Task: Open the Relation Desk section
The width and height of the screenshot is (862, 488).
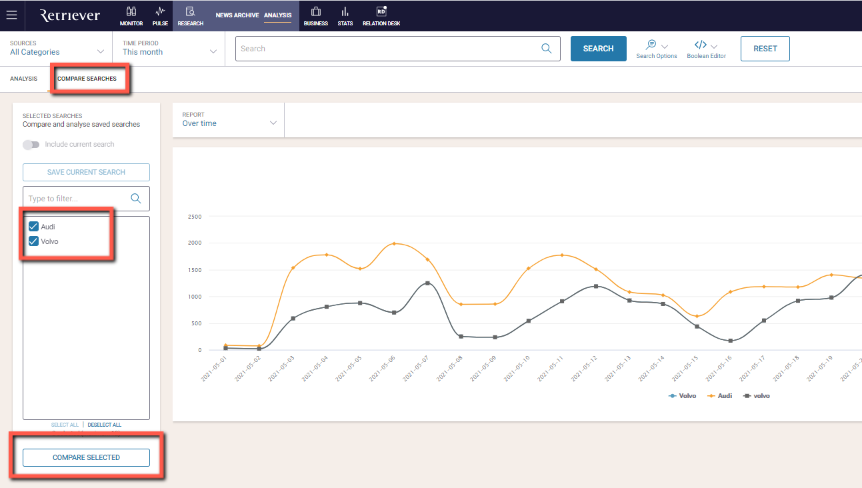Action: tap(381, 16)
